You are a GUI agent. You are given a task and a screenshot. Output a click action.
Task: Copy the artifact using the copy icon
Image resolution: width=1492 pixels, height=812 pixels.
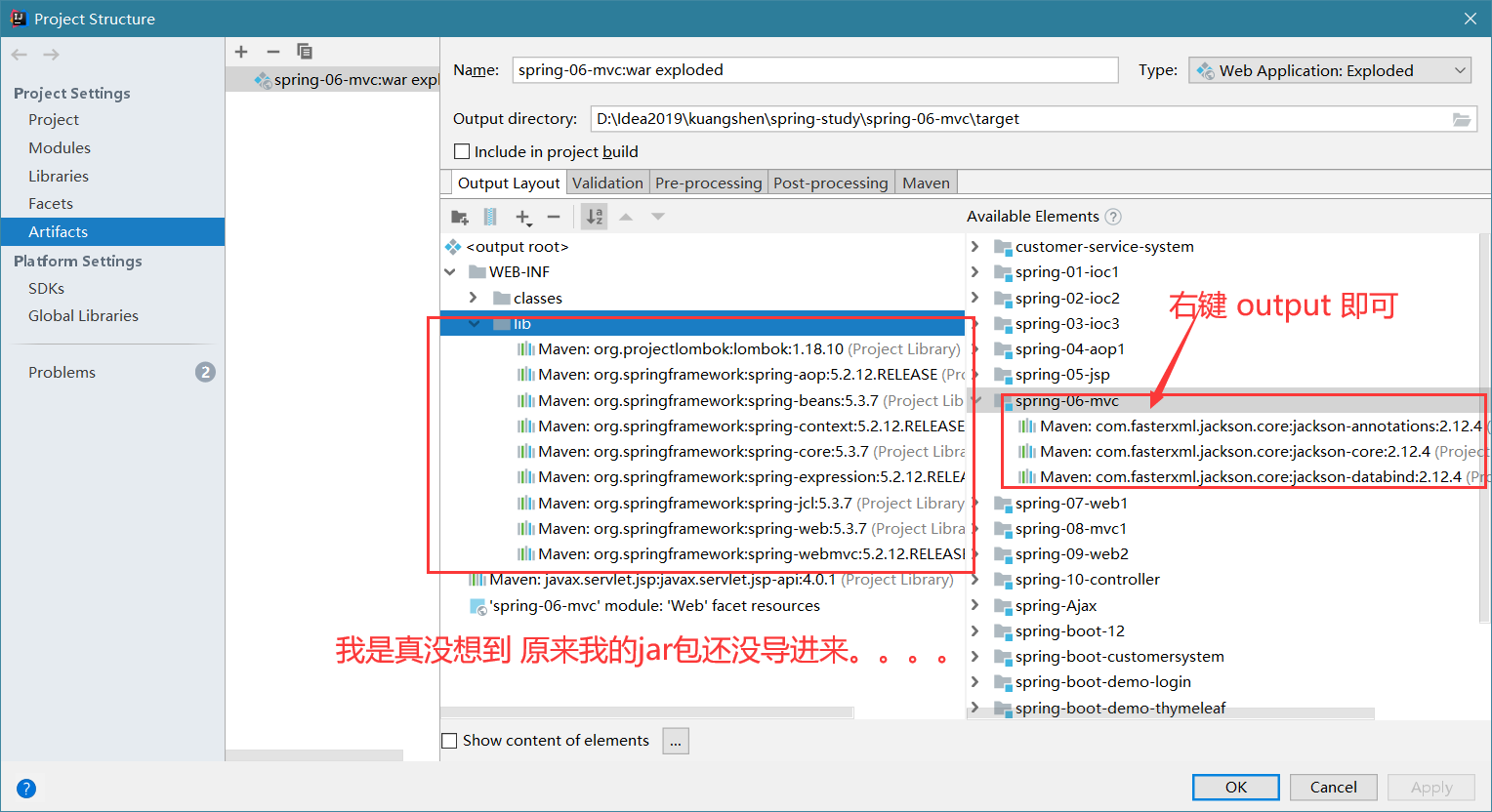click(304, 51)
